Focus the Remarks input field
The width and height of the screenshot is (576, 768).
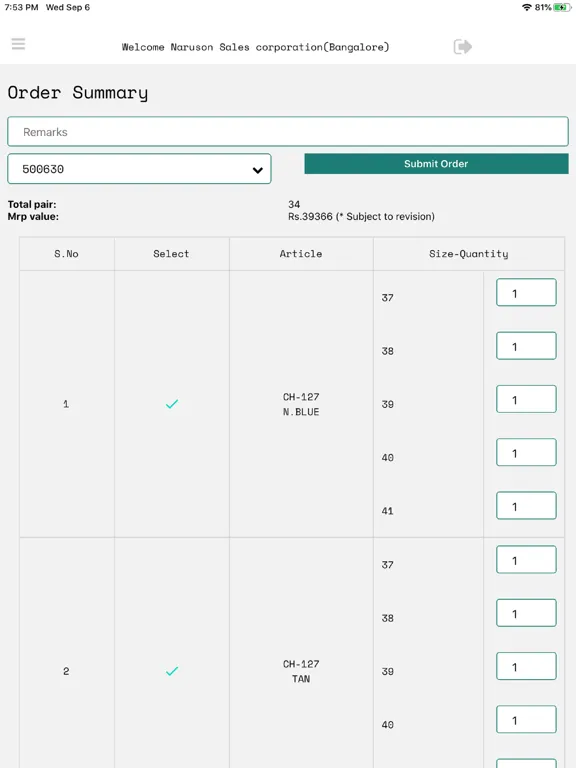coord(288,132)
